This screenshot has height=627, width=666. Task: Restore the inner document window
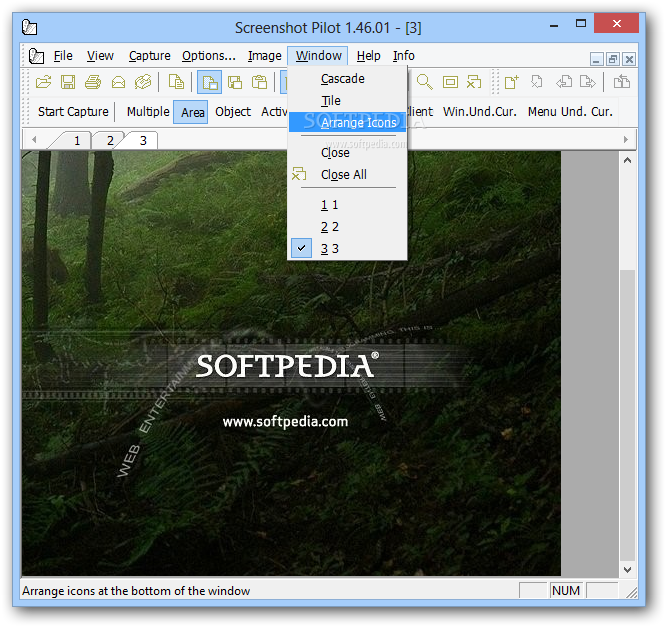[612, 59]
